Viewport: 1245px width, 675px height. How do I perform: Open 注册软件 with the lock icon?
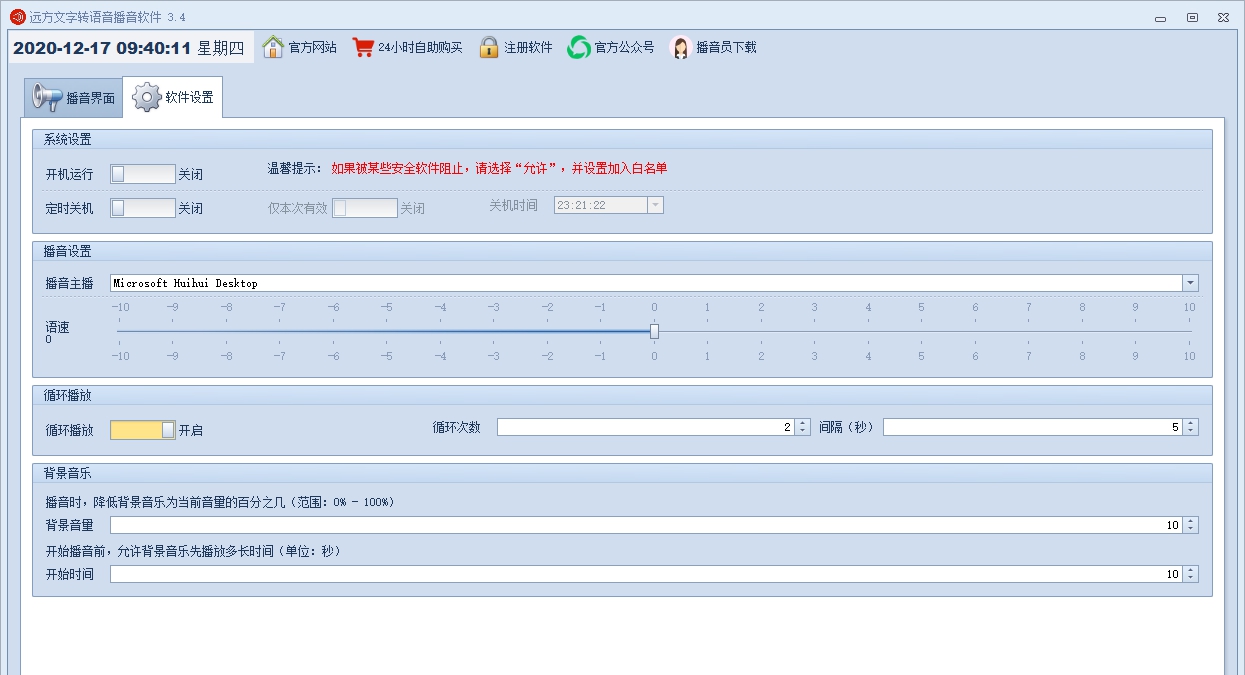point(488,46)
